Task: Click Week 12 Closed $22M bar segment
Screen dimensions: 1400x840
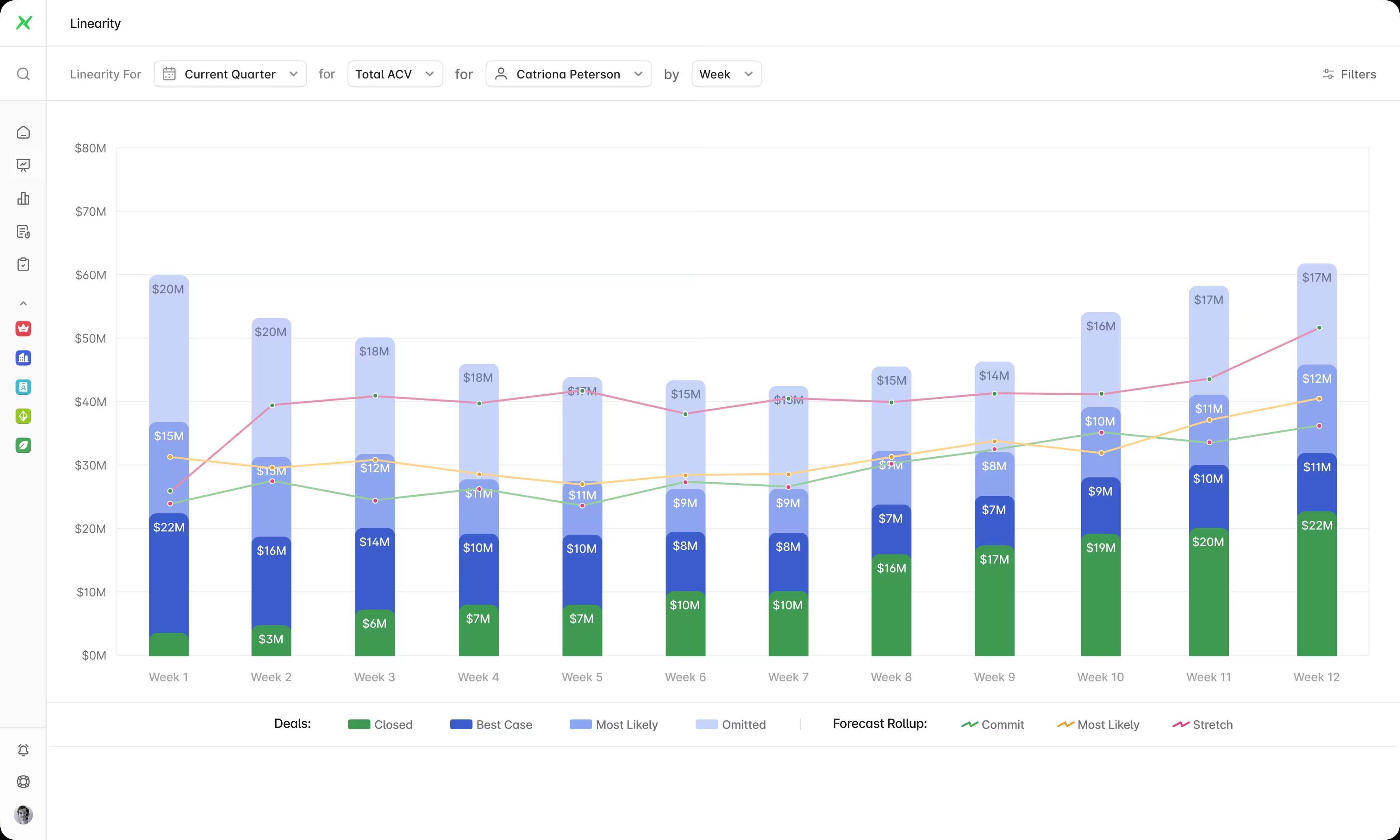Action: pos(1317,589)
